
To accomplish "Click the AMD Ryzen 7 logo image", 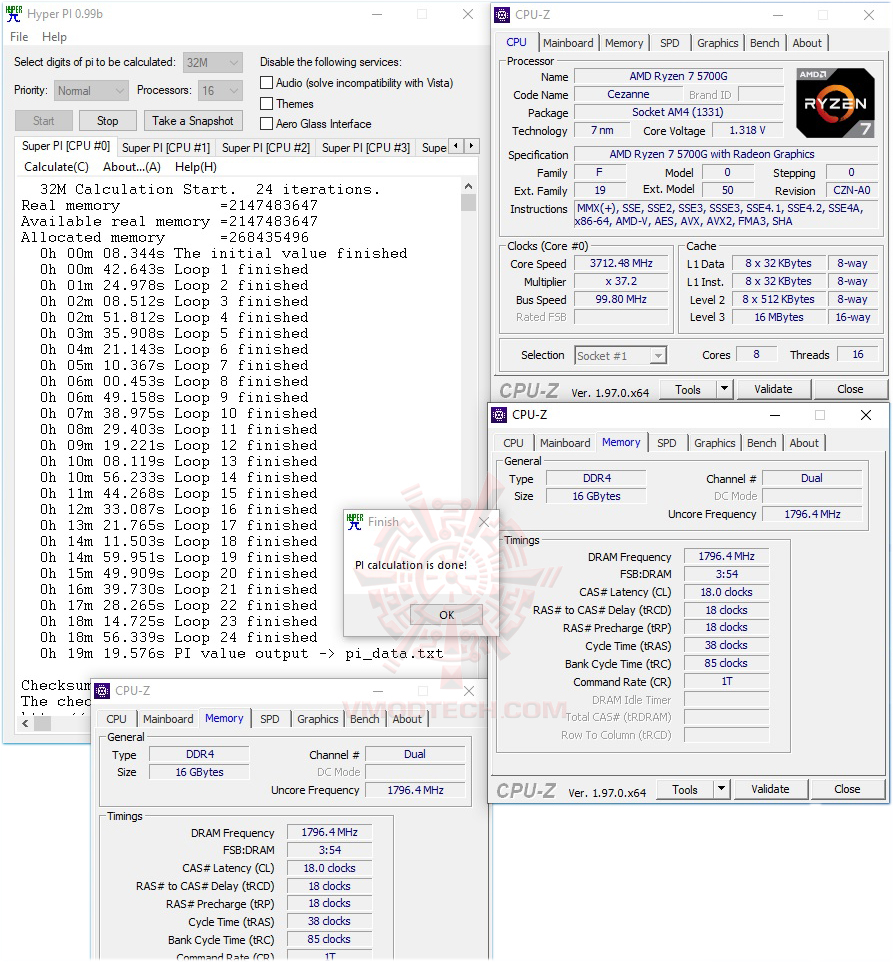I will point(835,102).
